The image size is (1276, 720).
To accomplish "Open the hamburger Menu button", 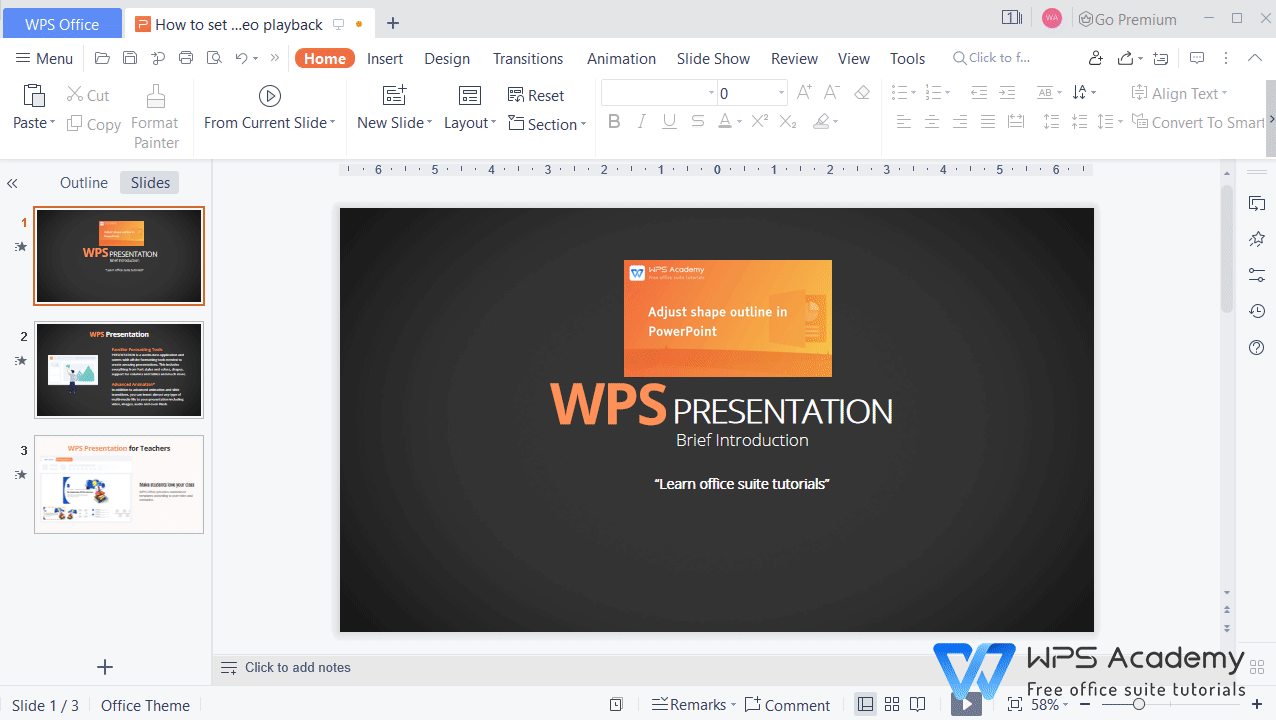I will pyautogui.click(x=45, y=58).
